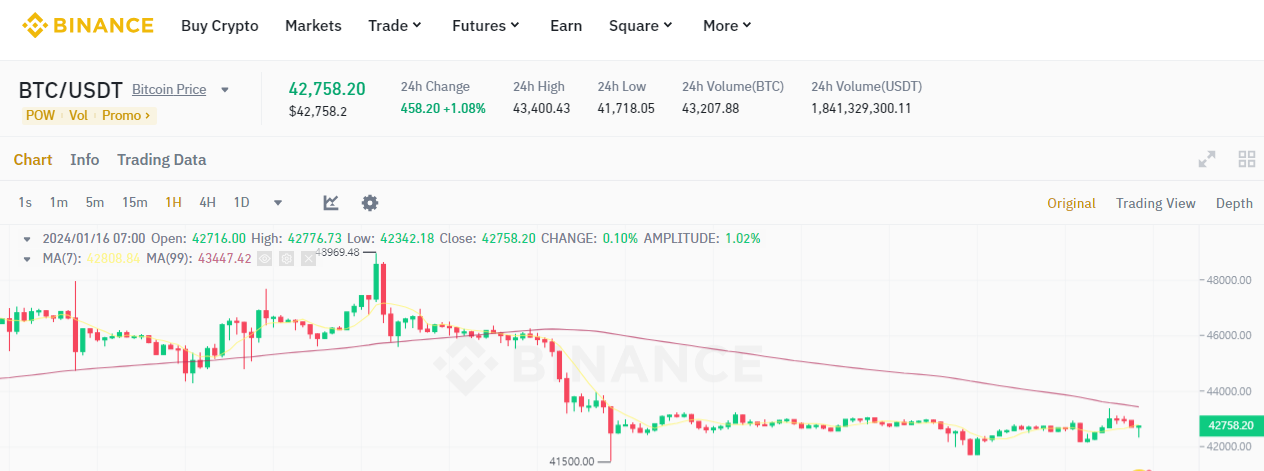The image size is (1264, 471).
Task: Go to Buy Crypto
Action: 220,26
